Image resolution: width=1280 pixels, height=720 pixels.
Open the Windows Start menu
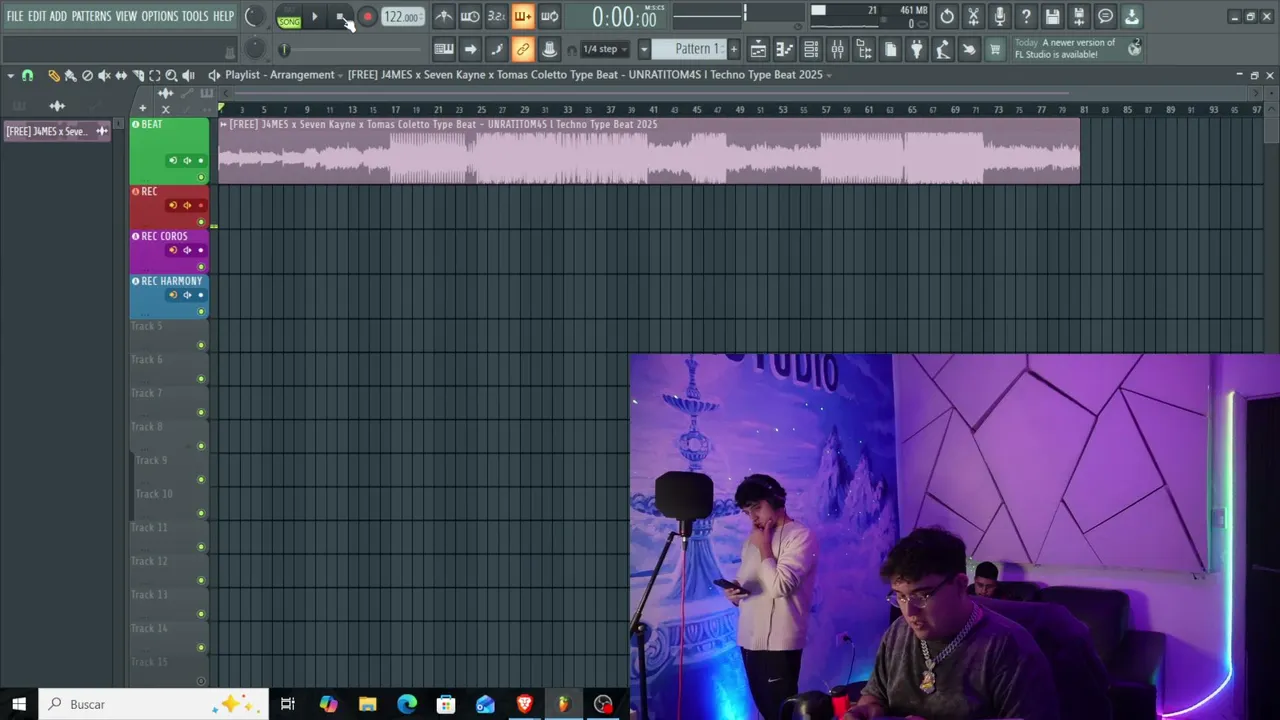click(18, 704)
